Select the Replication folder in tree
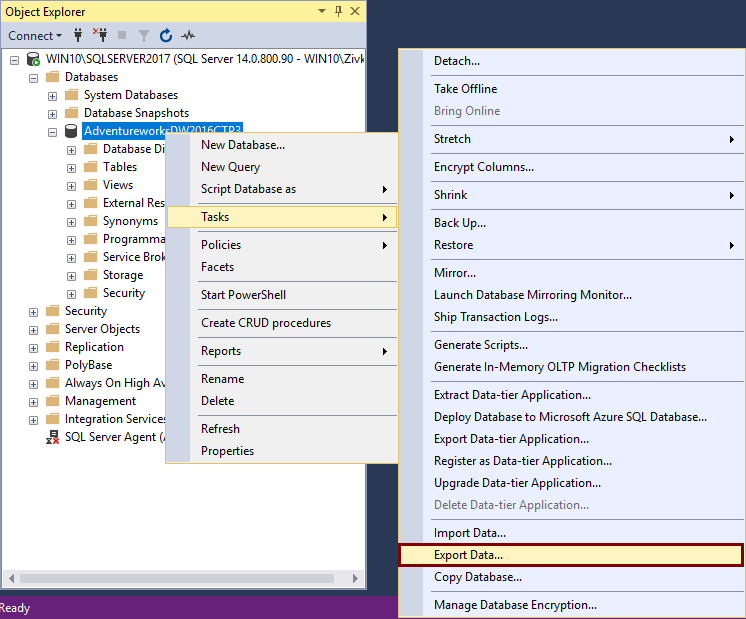The height and width of the screenshot is (619, 746). (x=94, y=347)
